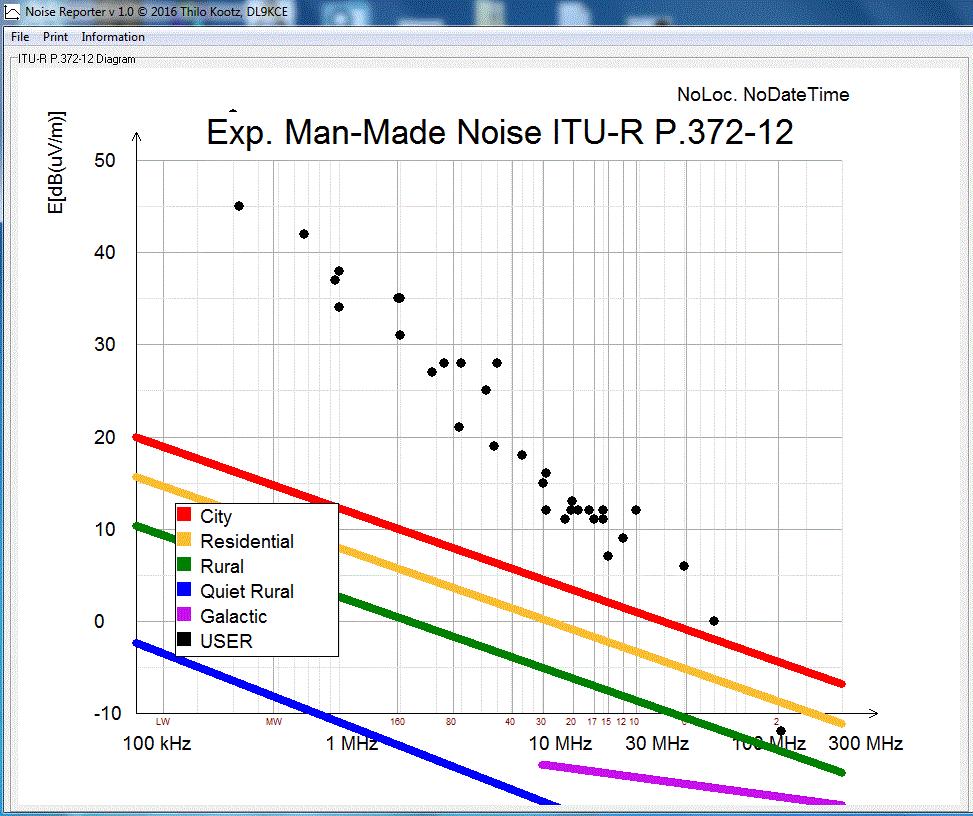Click the NoLoc. NoDateTime text
Viewport: 973px width, 816px height.
[x=763, y=94]
